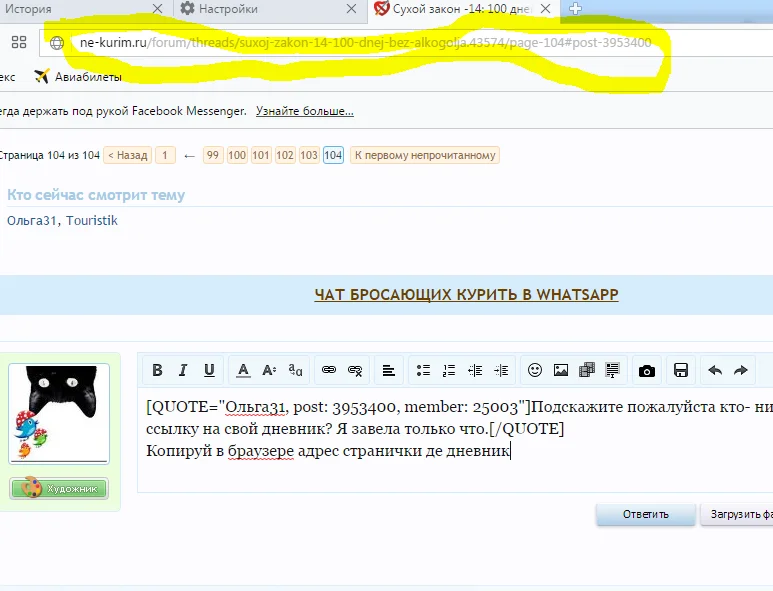773x591 pixels.
Task: Open Ольга31 user profile link
Action: point(32,220)
